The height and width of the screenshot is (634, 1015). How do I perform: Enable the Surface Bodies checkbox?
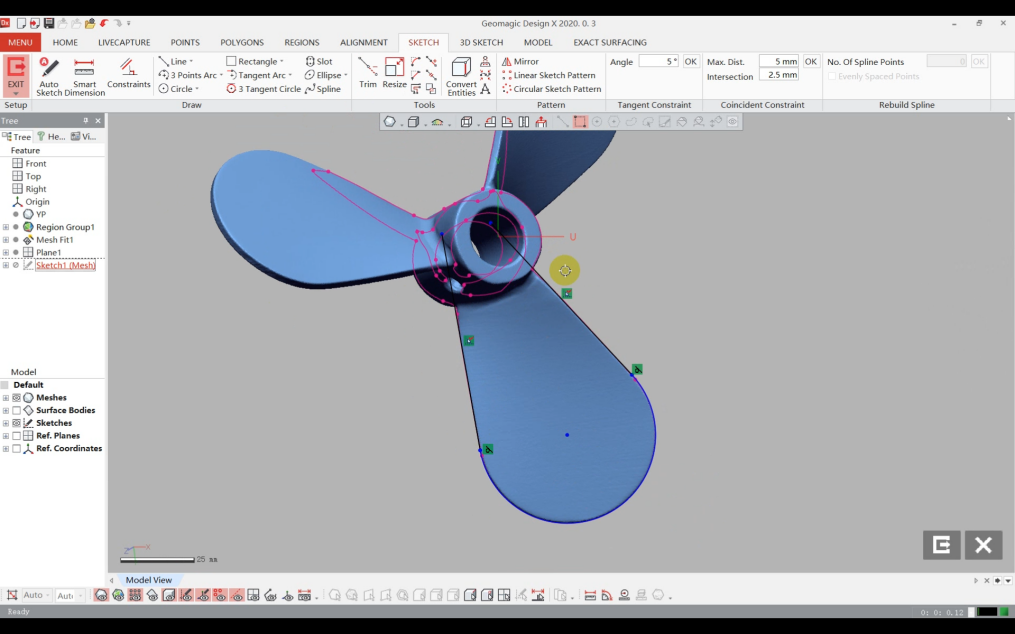coord(17,410)
